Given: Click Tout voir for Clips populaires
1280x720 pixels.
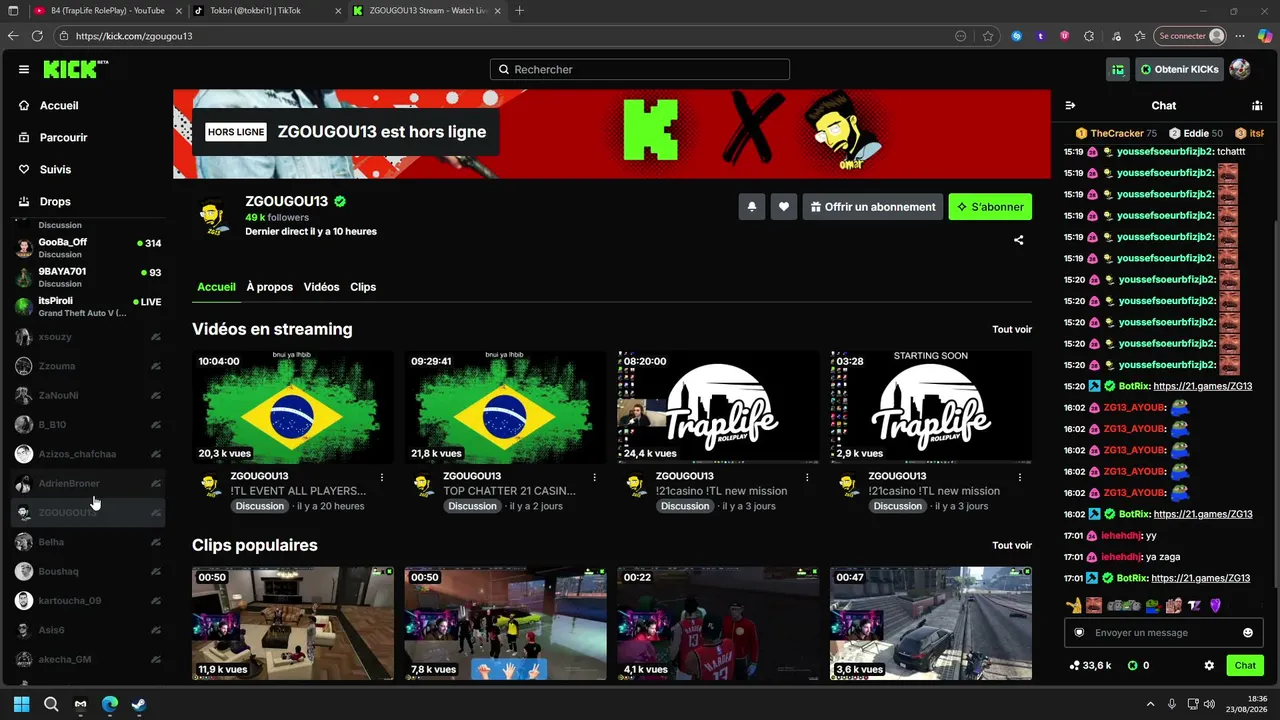Looking at the screenshot, I should coord(1012,546).
